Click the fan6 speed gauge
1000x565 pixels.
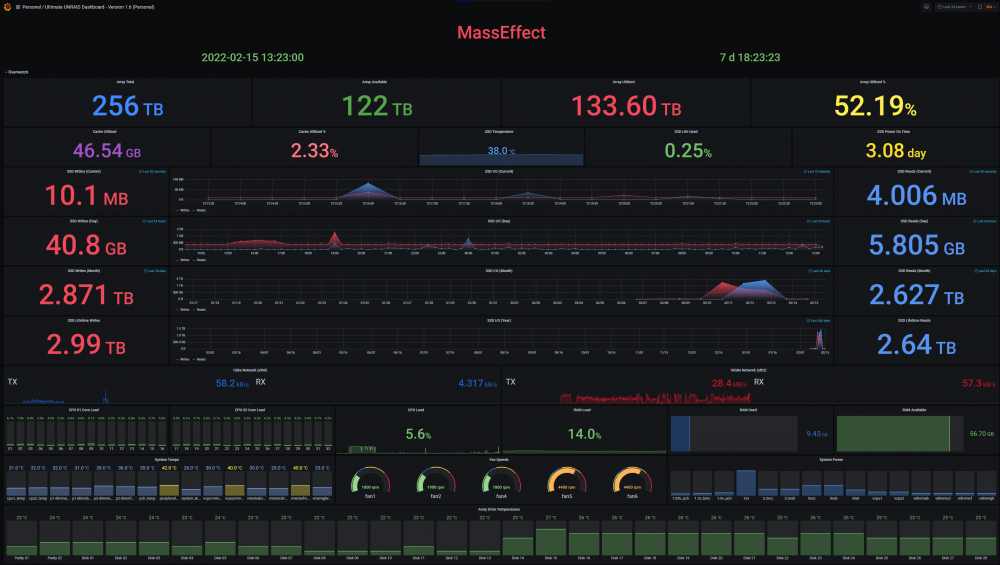coord(632,481)
